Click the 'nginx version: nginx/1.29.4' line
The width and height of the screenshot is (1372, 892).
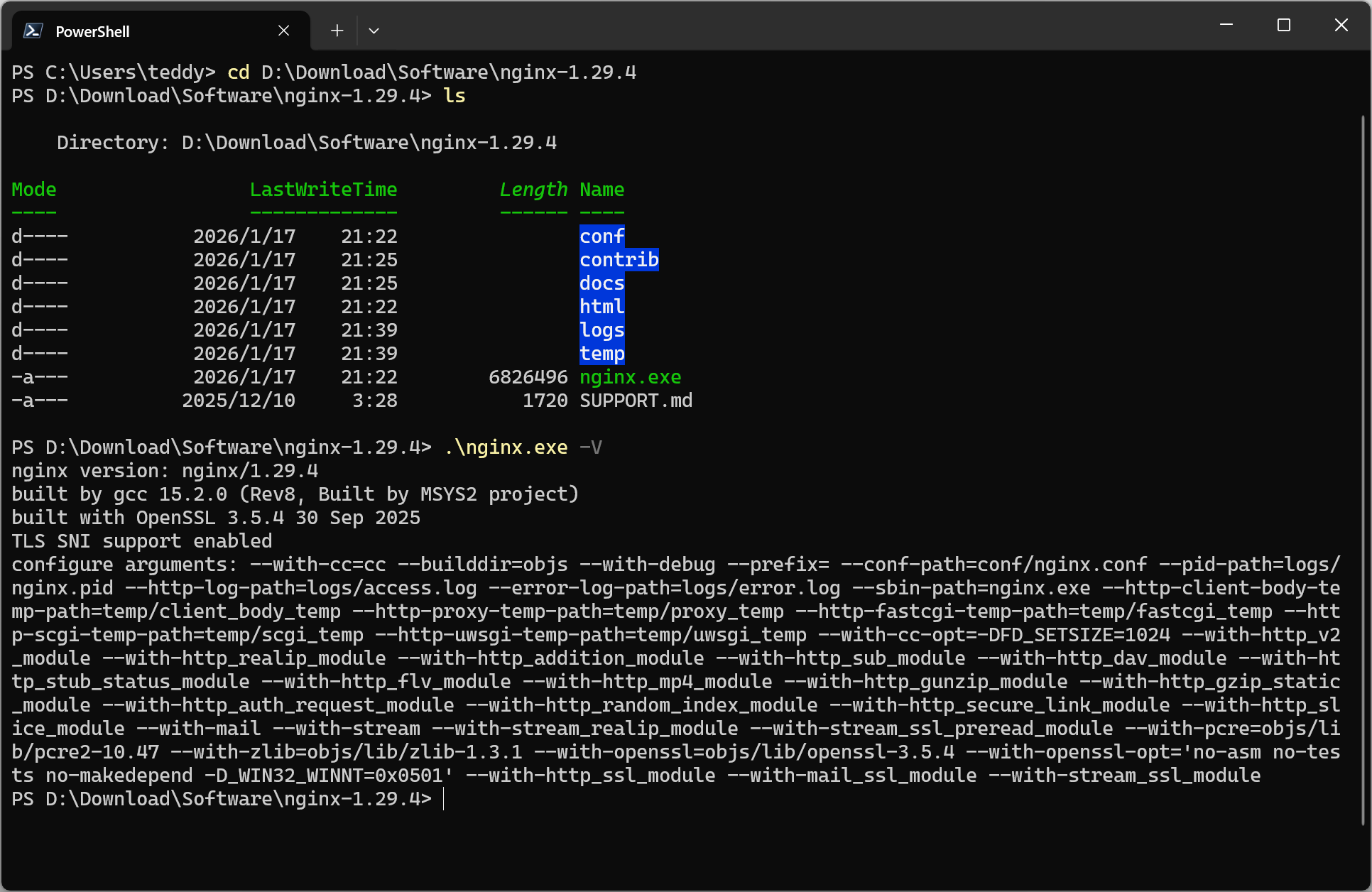coord(165,471)
